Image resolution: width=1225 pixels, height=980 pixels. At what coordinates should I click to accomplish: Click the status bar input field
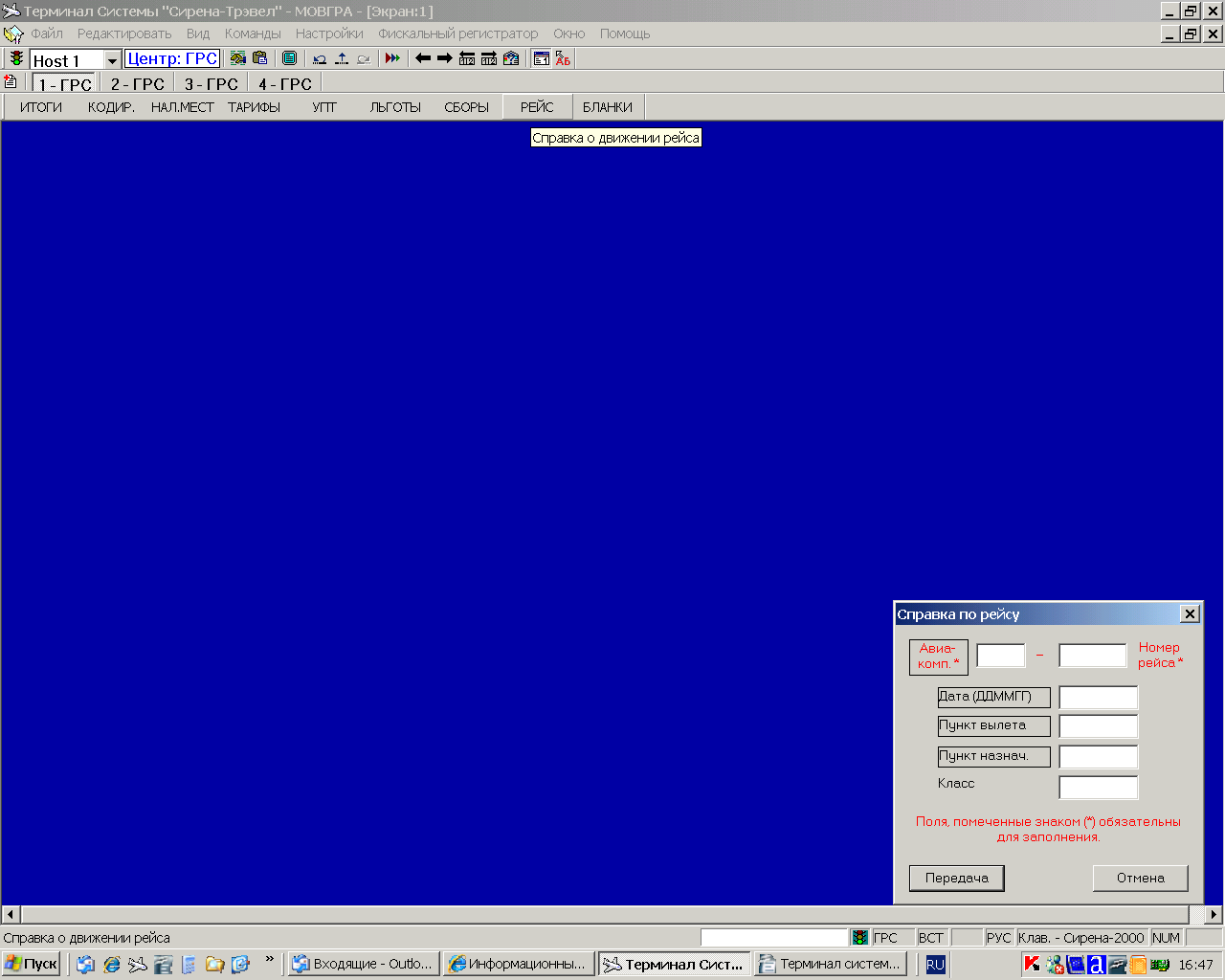coord(774,938)
